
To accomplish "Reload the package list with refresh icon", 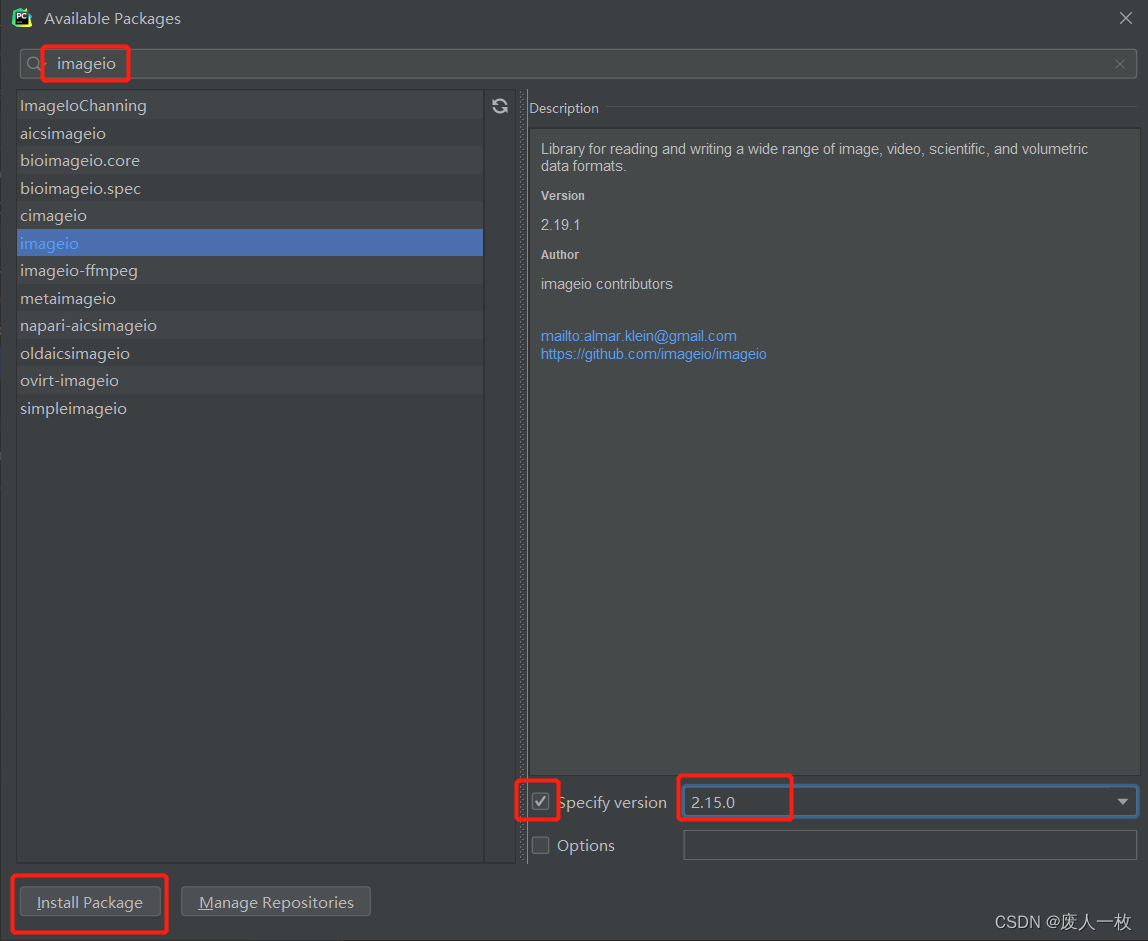I will 500,107.
